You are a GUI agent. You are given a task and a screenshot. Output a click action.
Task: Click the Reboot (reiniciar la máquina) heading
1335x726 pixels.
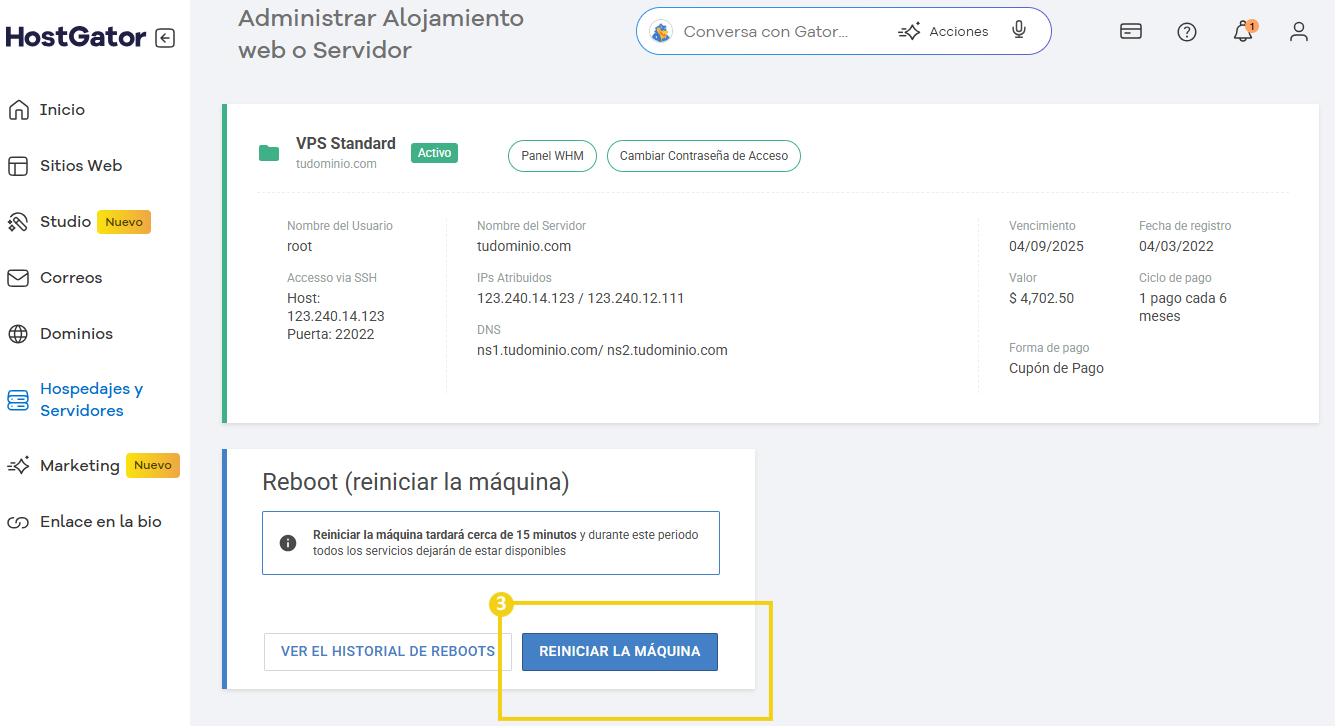coord(416,482)
